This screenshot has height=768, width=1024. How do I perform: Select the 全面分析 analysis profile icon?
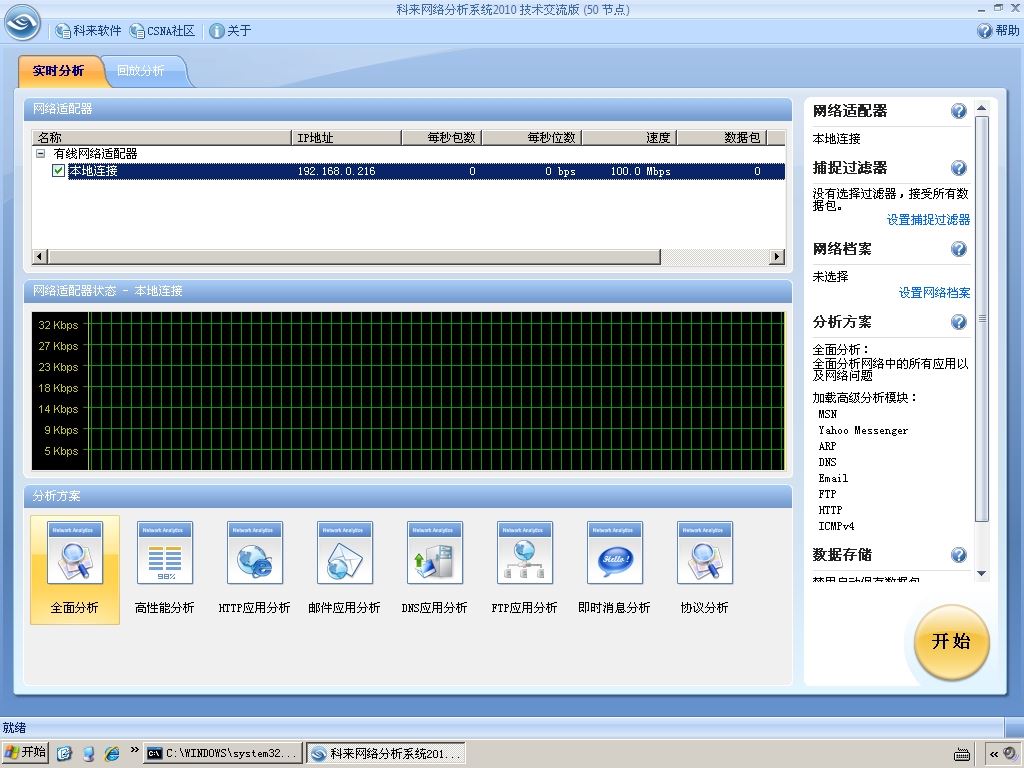74,569
